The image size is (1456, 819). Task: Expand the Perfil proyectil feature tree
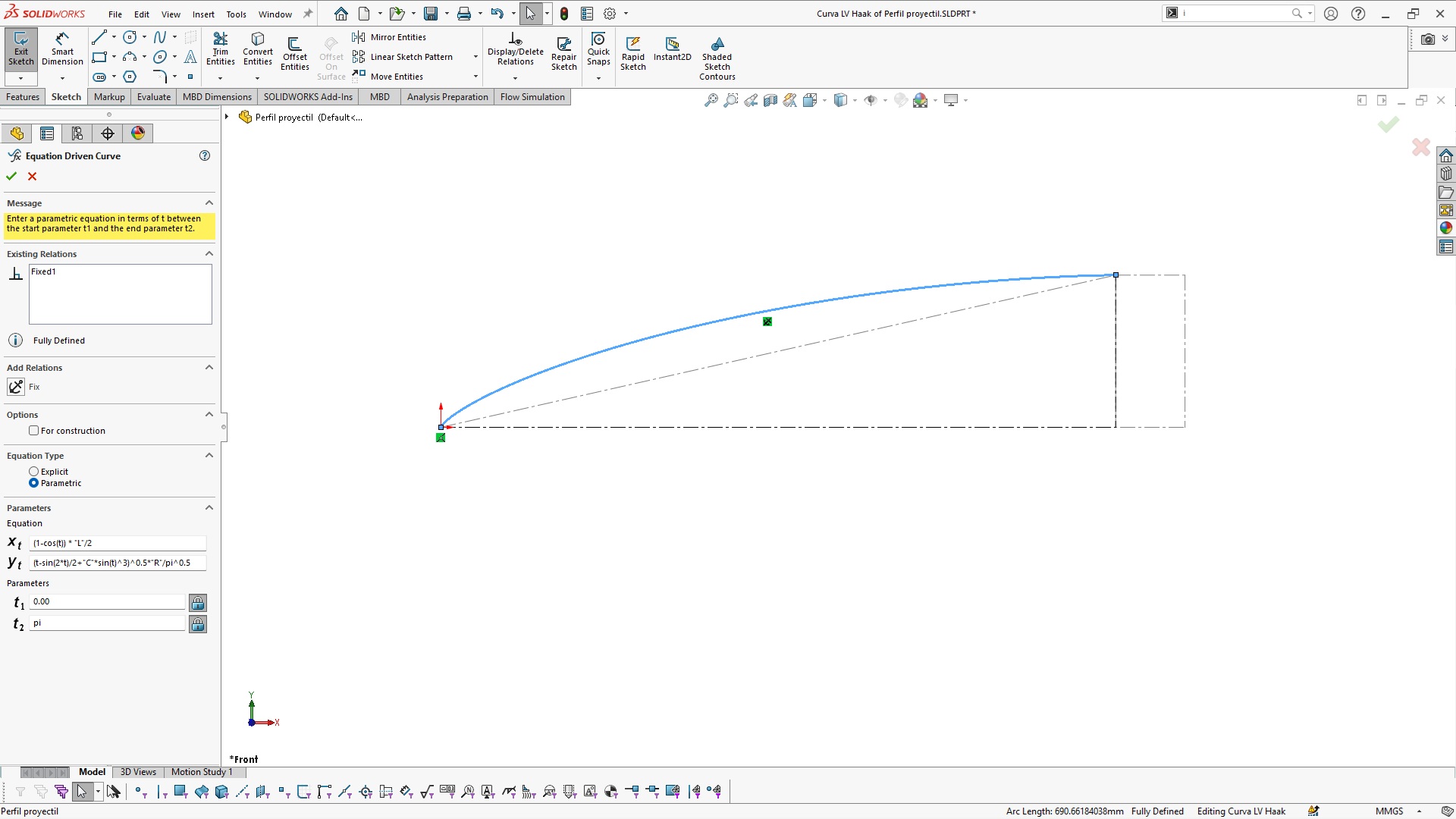(x=227, y=117)
